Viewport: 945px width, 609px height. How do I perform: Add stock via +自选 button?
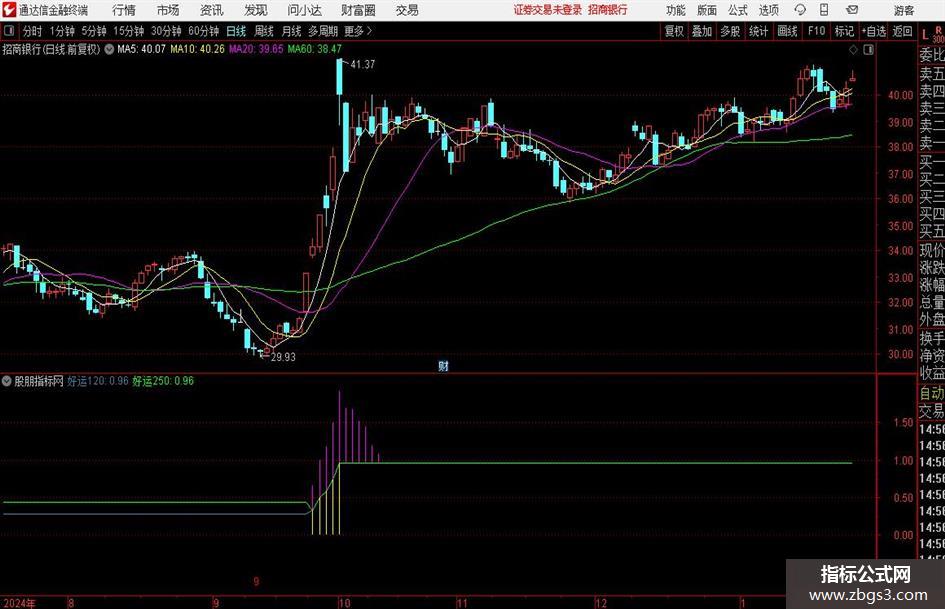click(x=874, y=31)
